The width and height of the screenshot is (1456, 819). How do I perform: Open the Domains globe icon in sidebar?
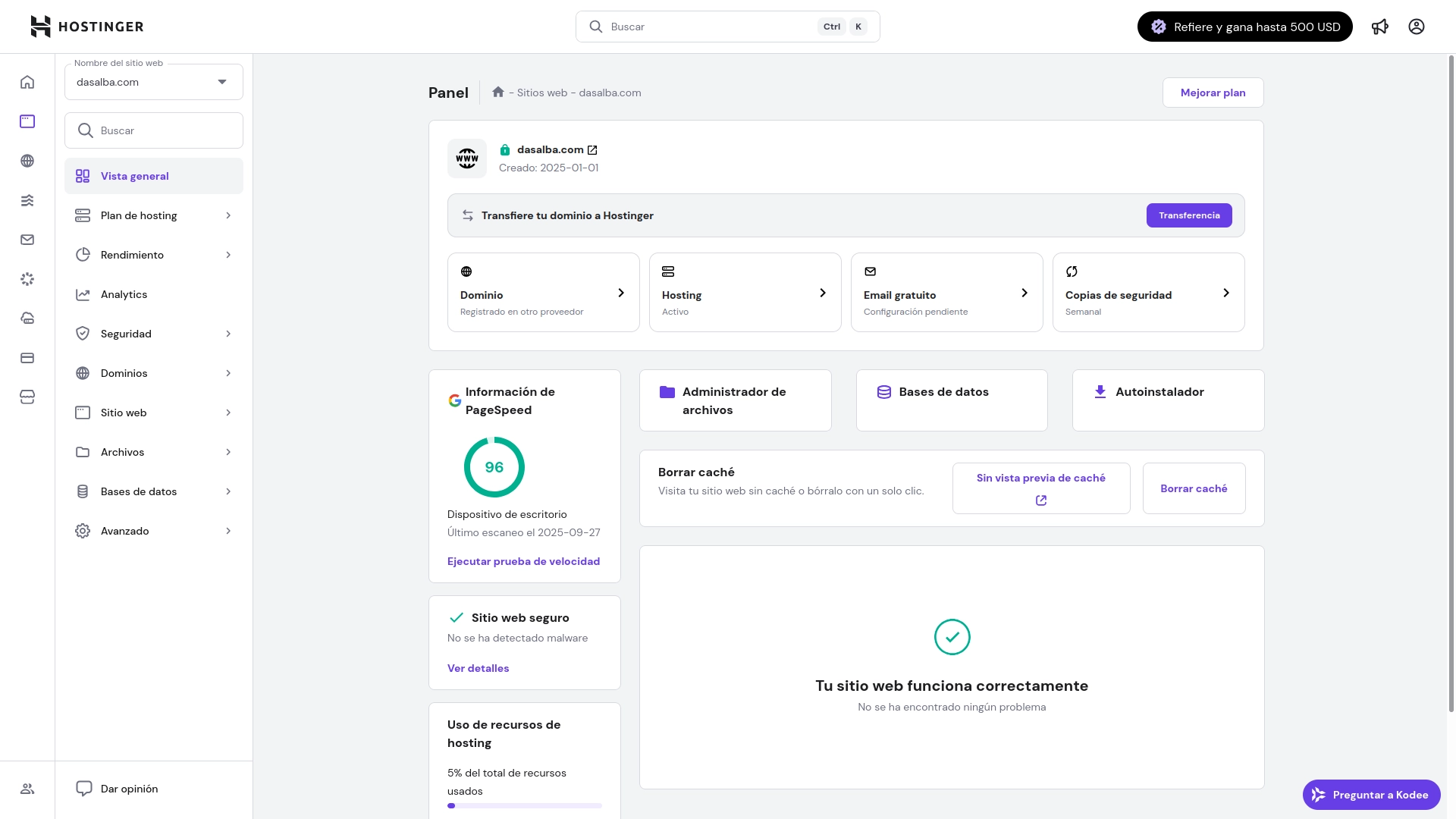(x=27, y=161)
